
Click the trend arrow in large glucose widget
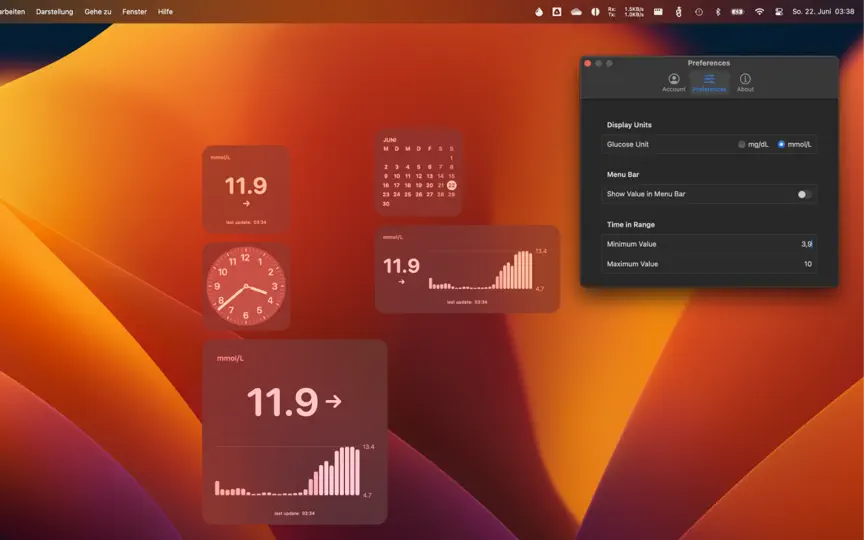333,401
